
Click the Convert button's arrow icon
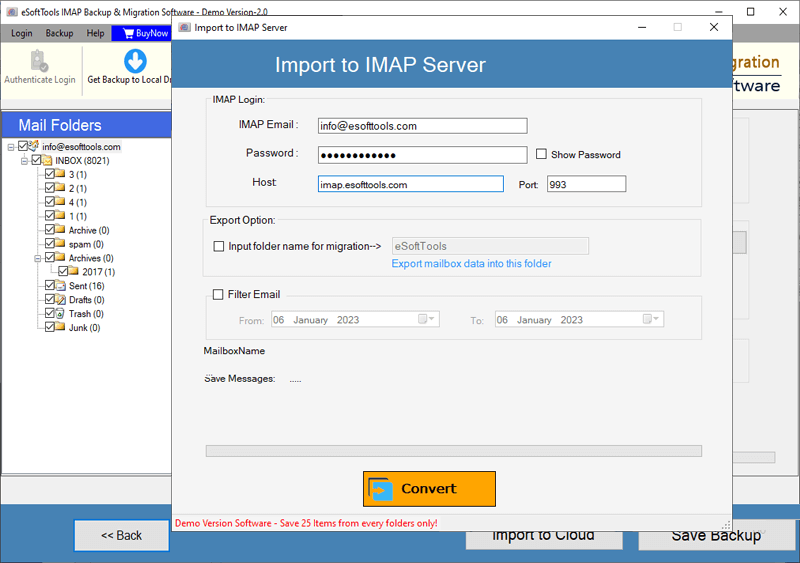381,489
